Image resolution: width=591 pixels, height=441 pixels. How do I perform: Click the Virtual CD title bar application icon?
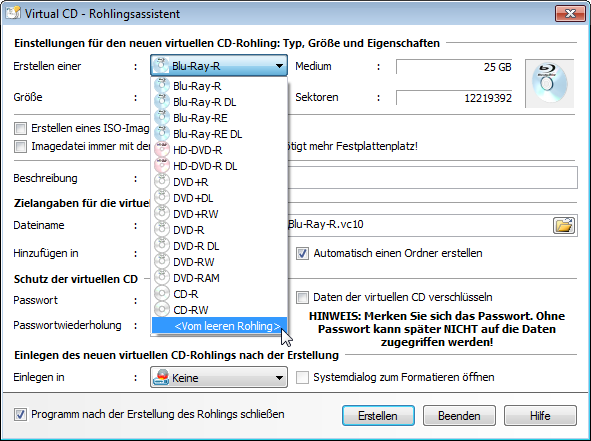(13, 13)
